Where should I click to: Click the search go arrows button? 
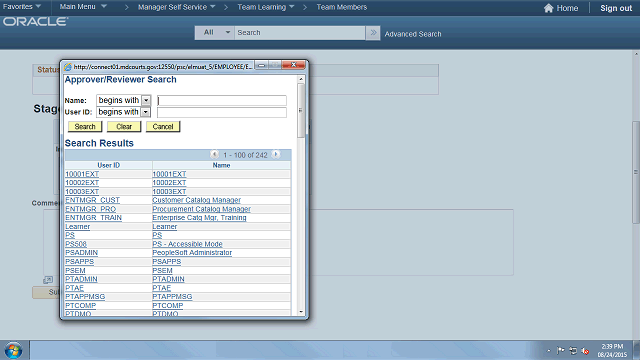(373, 33)
